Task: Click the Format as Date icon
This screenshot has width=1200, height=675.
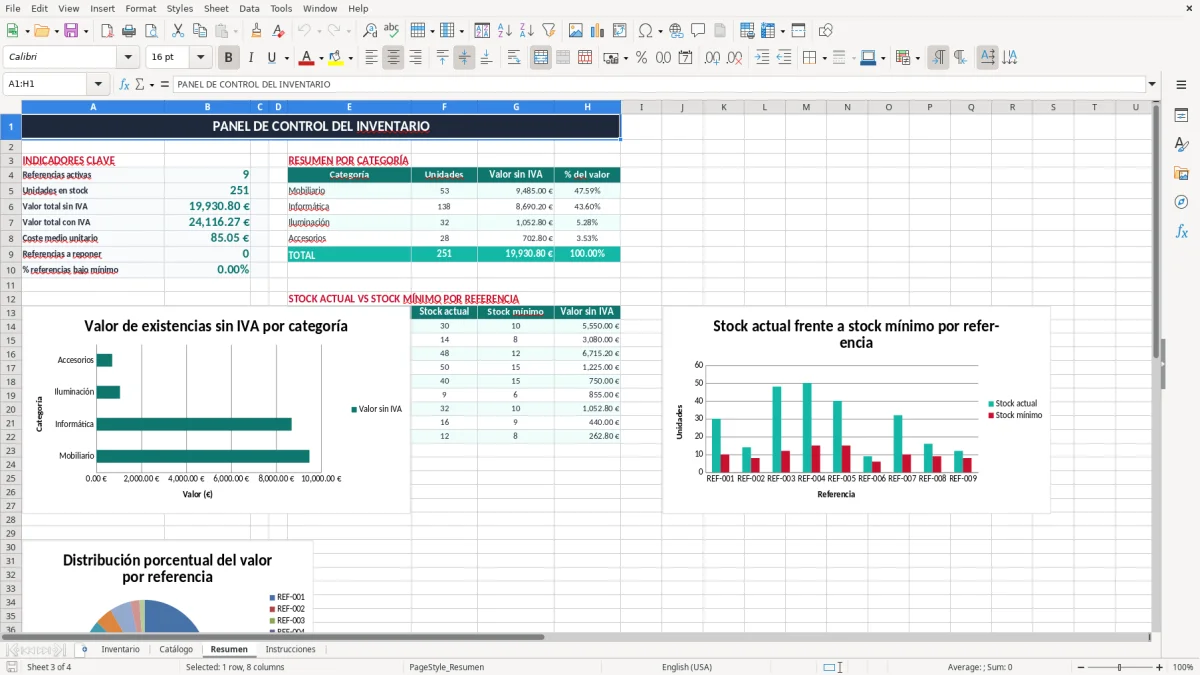Action: tap(685, 58)
